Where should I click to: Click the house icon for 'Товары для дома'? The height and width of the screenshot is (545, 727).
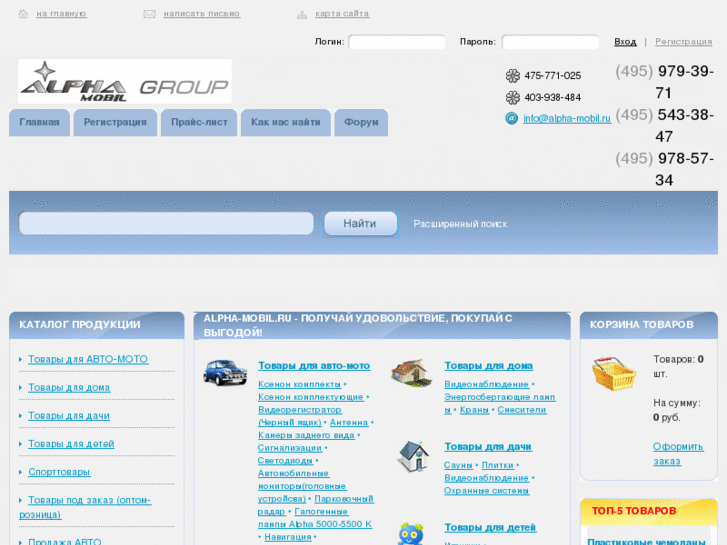tap(411, 372)
